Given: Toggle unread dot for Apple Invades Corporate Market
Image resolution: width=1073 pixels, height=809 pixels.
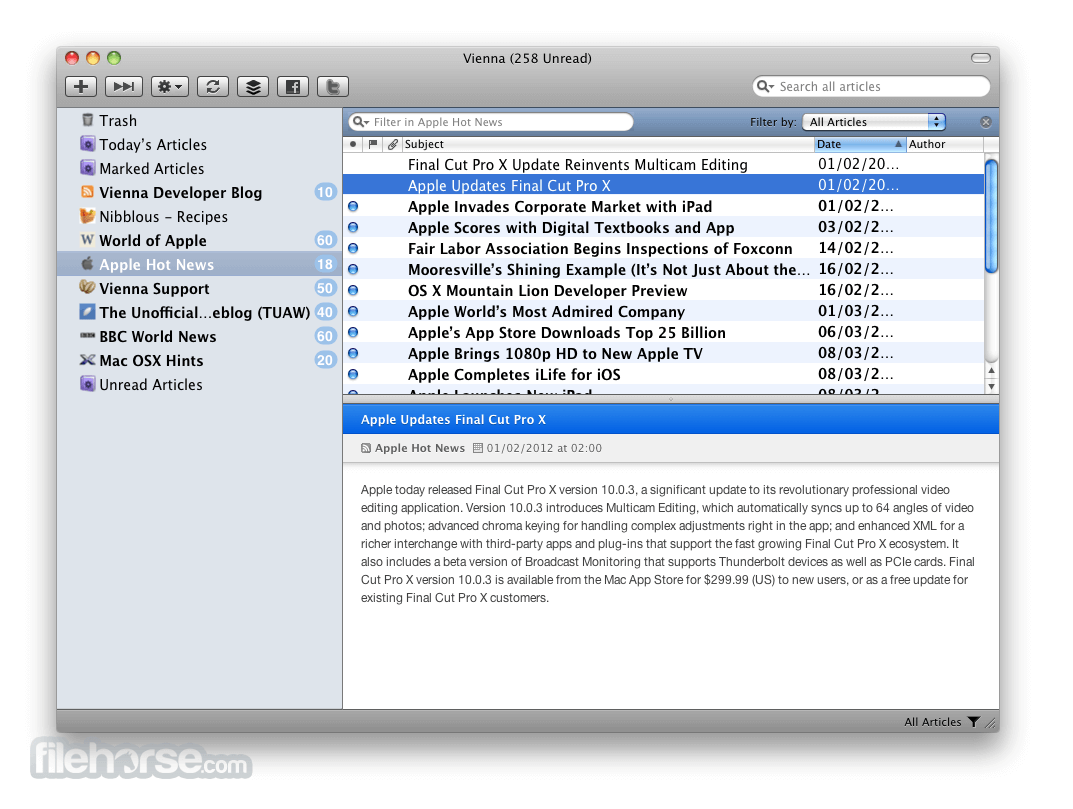Looking at the screenshot, I should tap(353, 206).
